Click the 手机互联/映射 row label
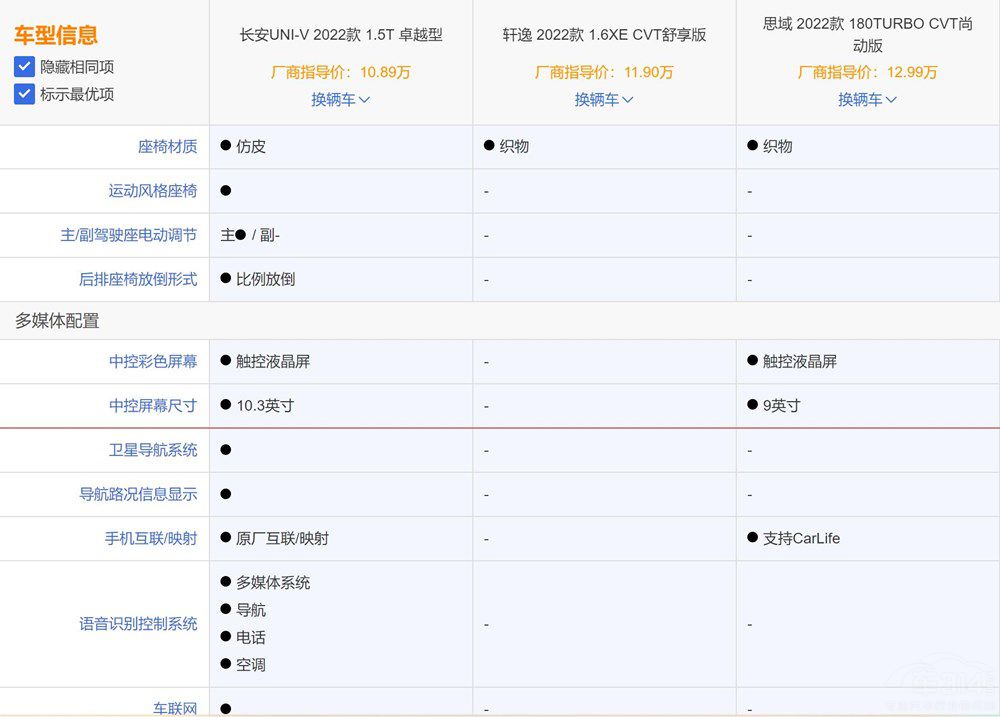Image resolution: width=1000 pixels, height=717 pixels. pyautogui.click(x=151, y=538)
